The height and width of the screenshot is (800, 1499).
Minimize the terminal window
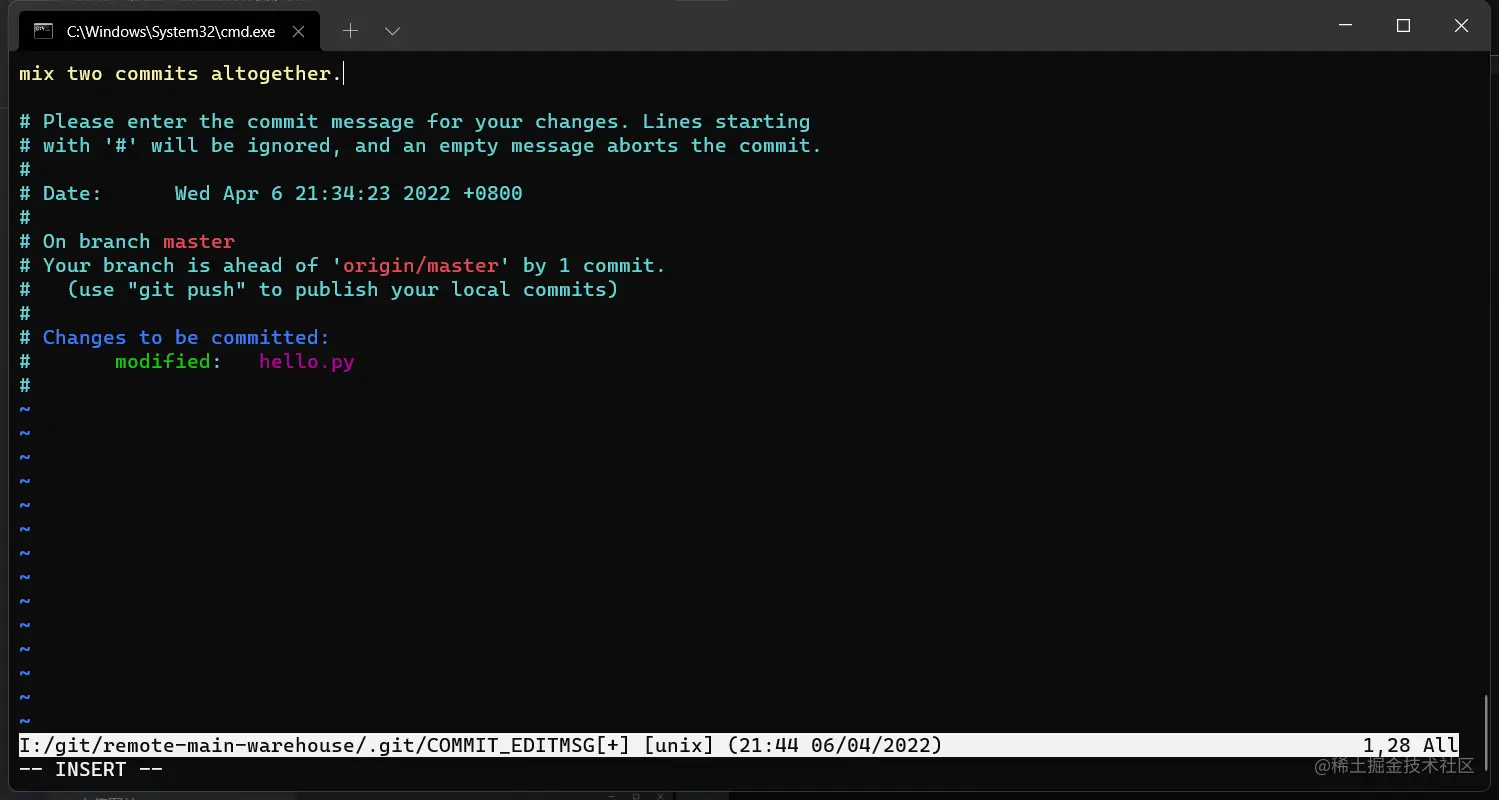pos(1345,26)
